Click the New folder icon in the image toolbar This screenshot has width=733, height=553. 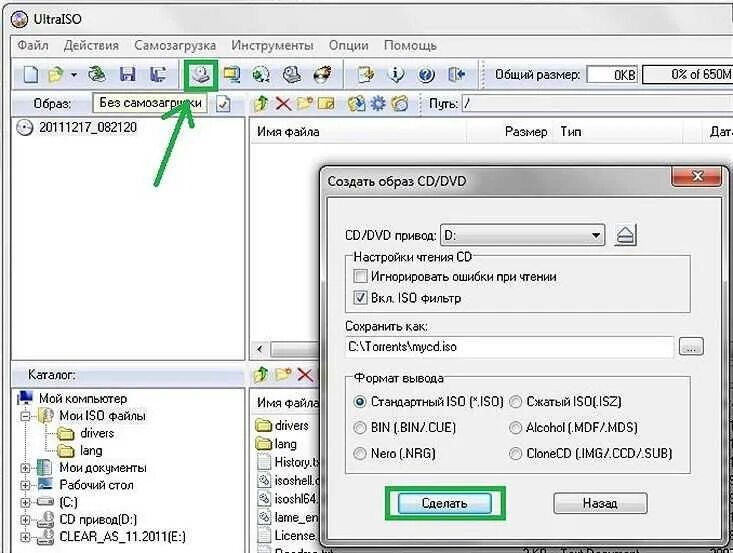coord(305,103)
